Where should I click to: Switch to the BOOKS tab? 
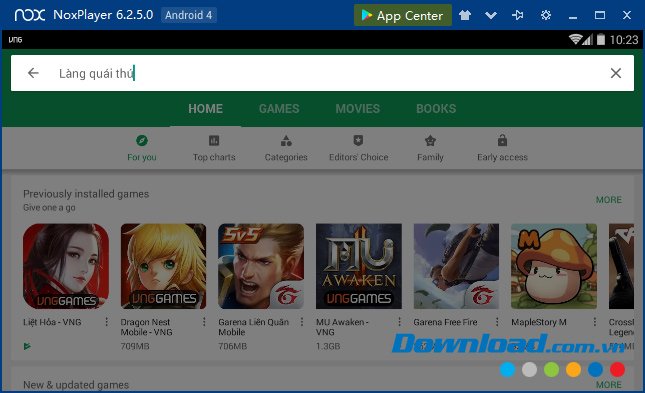(x=436, y=109)
